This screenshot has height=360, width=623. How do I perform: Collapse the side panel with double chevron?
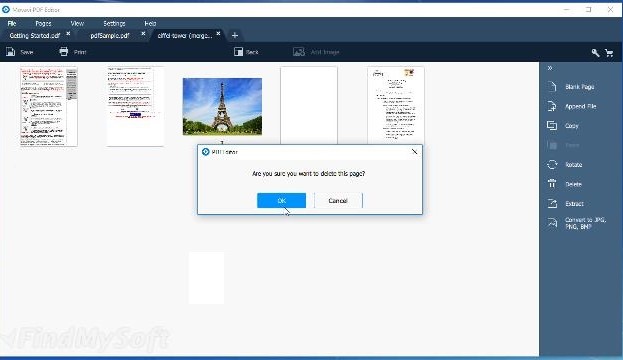click(x=550, y=68)
